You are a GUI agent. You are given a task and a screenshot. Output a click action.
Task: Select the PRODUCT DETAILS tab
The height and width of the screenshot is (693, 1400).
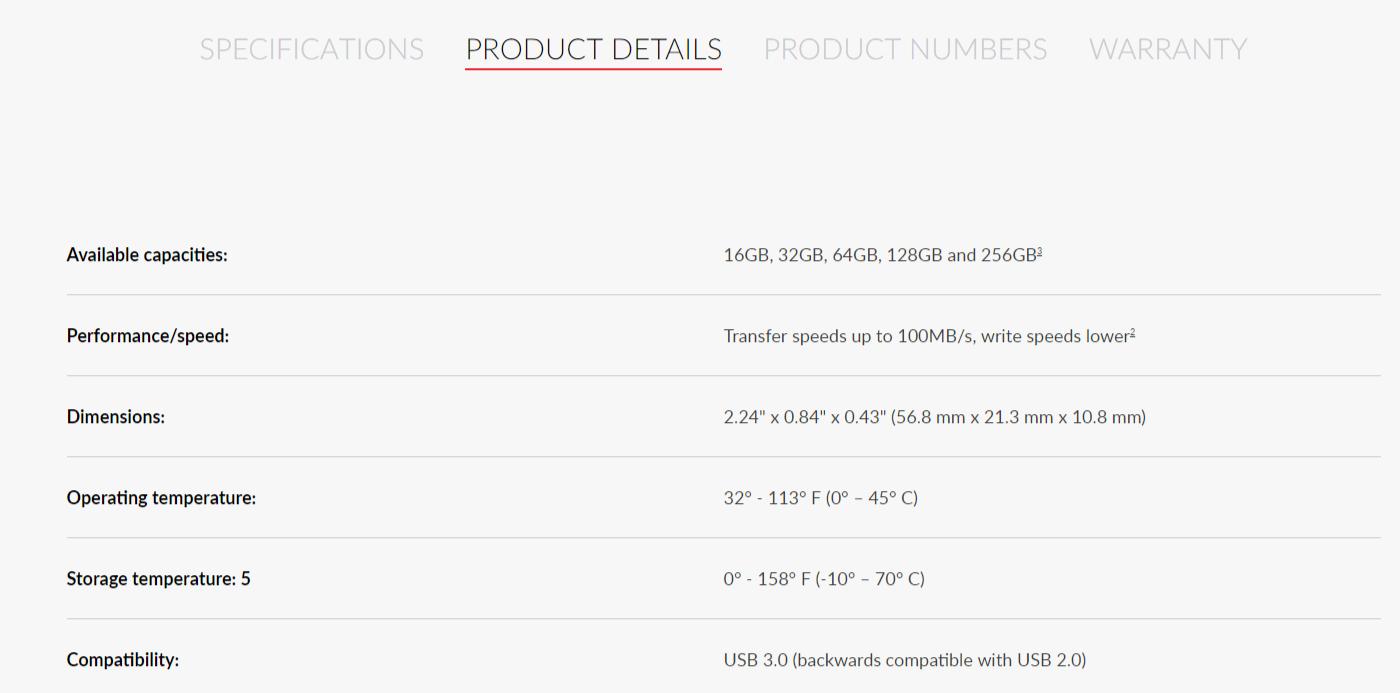tap(592, 48)
